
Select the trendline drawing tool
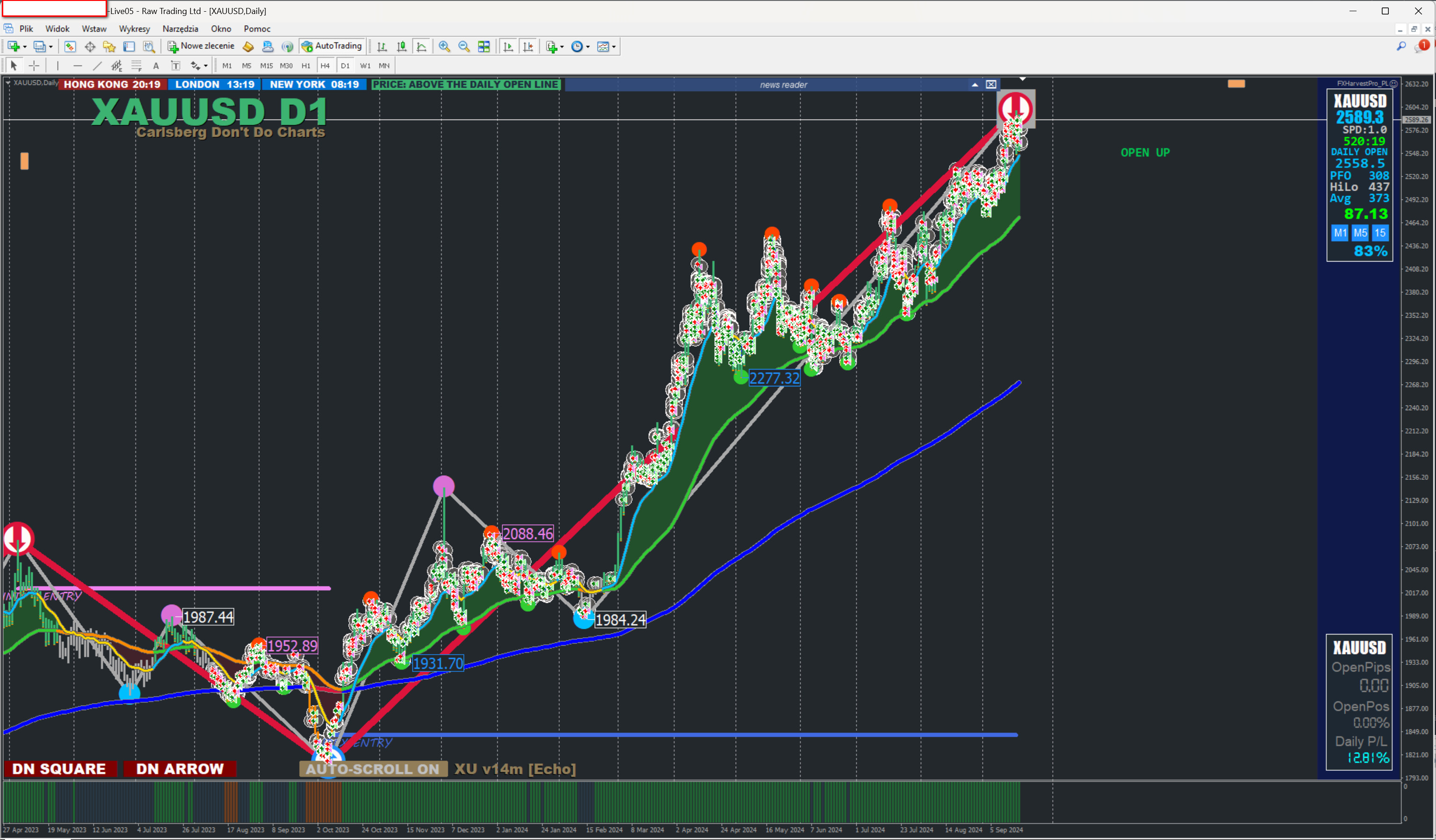point(97,66)
